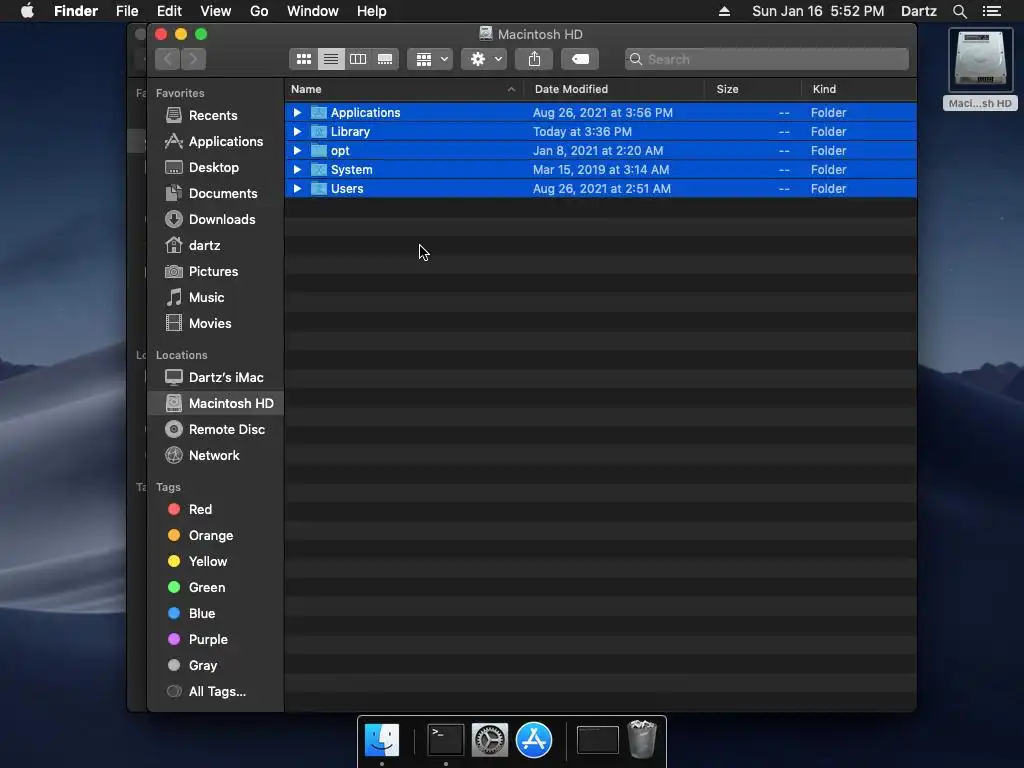Open the Trash in the Dock

tap(642, 739)
